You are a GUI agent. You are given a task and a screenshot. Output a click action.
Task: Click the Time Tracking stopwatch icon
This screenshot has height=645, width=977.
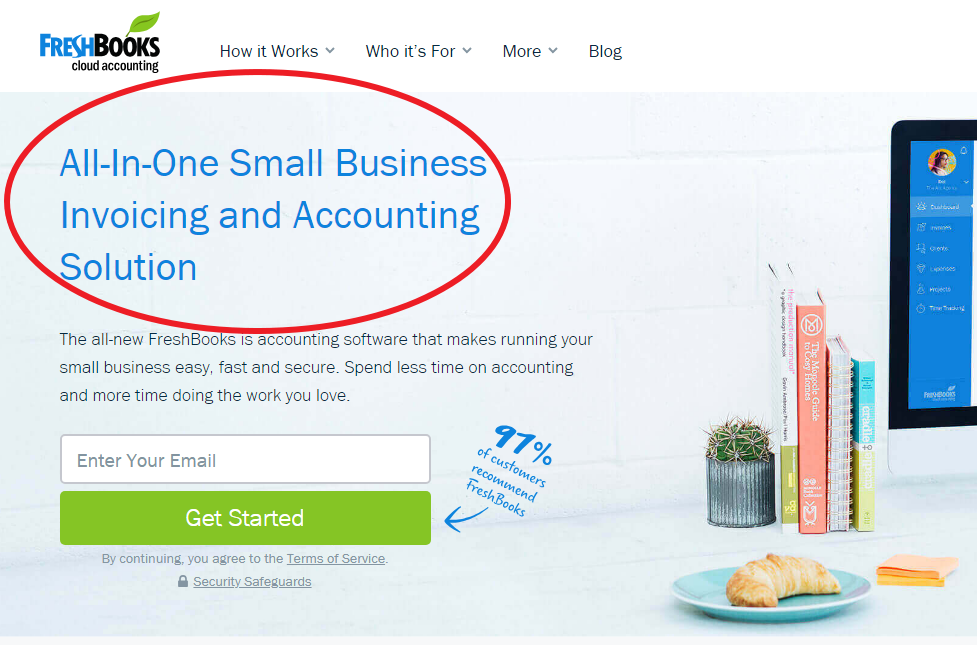pos(921,308)
